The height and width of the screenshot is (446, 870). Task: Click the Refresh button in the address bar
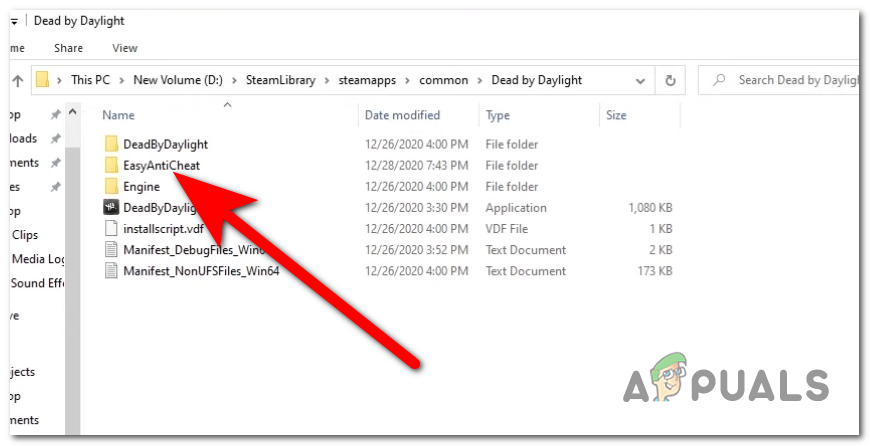tap(670, 80)
